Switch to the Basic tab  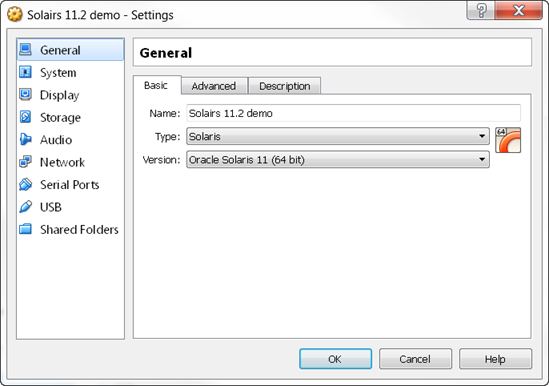tap(157, 85)
